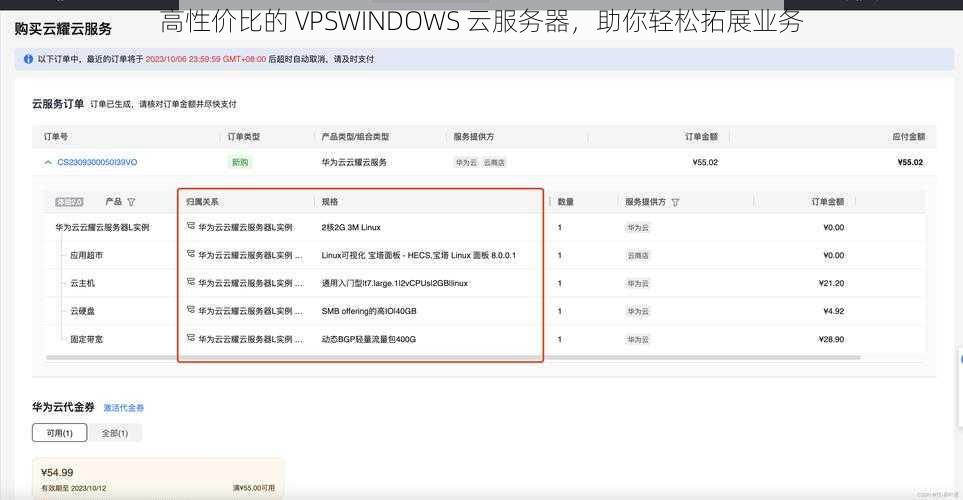Open the filter icon beside 产品 column header

pos(131,201)
